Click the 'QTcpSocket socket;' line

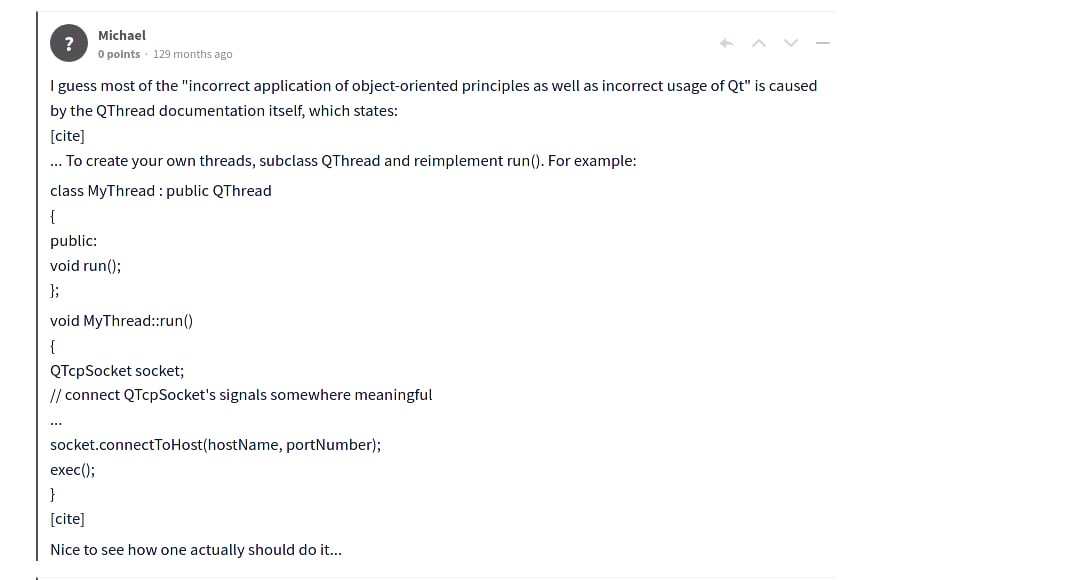click(117, 371)
